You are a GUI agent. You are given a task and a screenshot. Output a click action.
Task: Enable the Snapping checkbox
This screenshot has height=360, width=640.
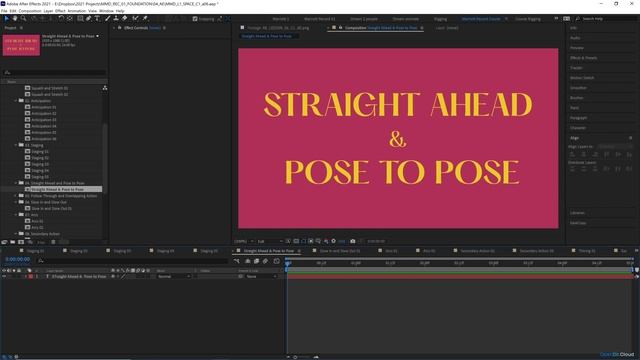point(195,19)
